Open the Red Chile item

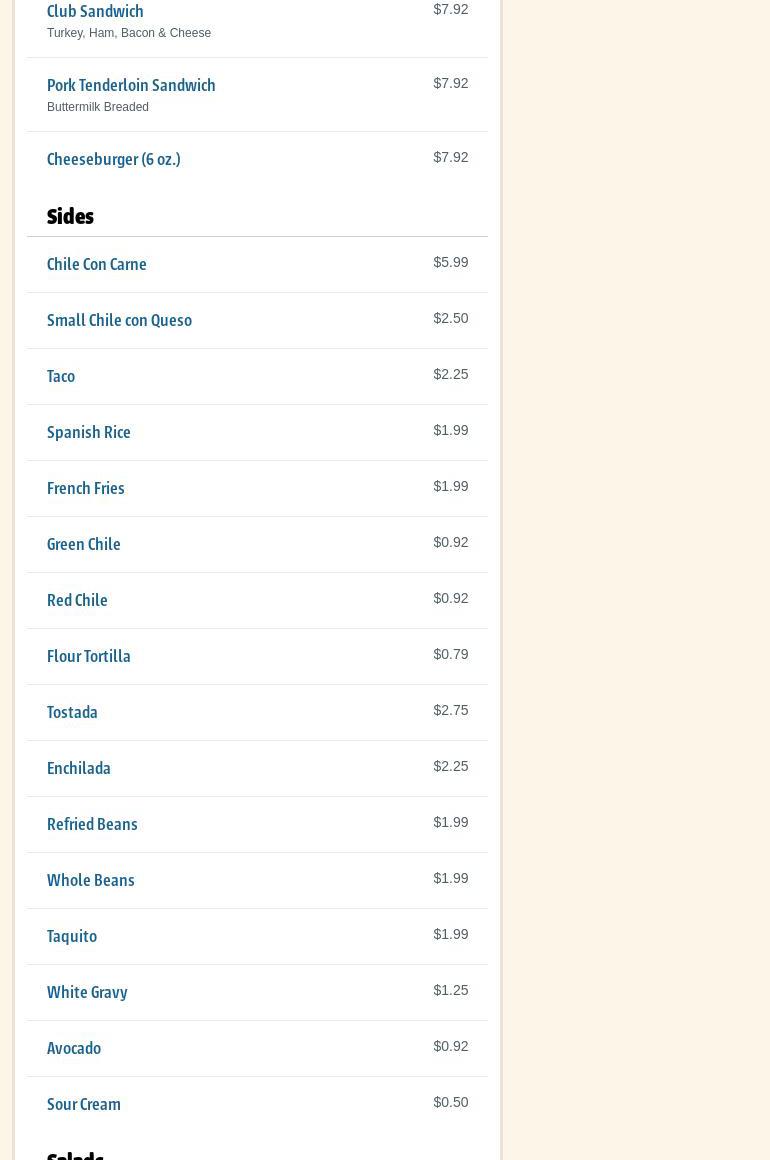click(x=77, y=600)
